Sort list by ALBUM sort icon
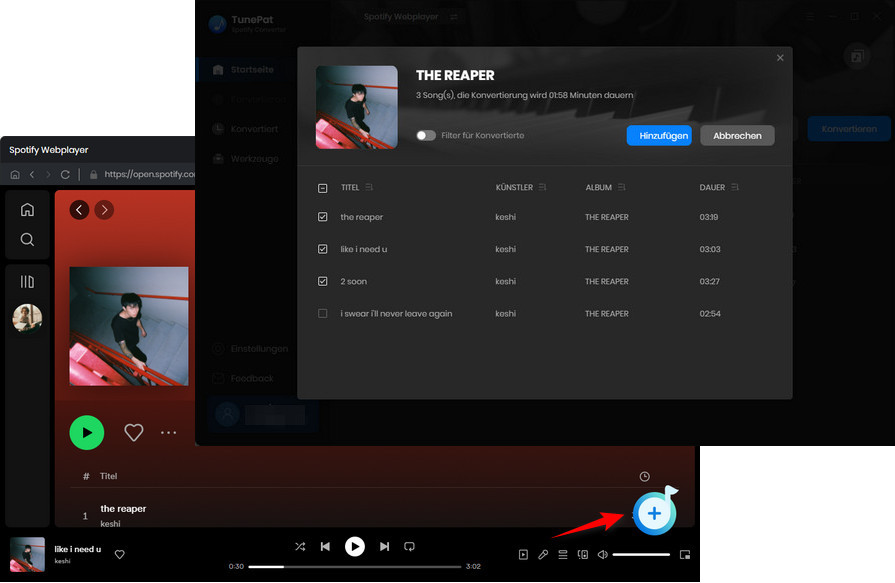Viewport: 895px width, 583px height. [622, 187]
